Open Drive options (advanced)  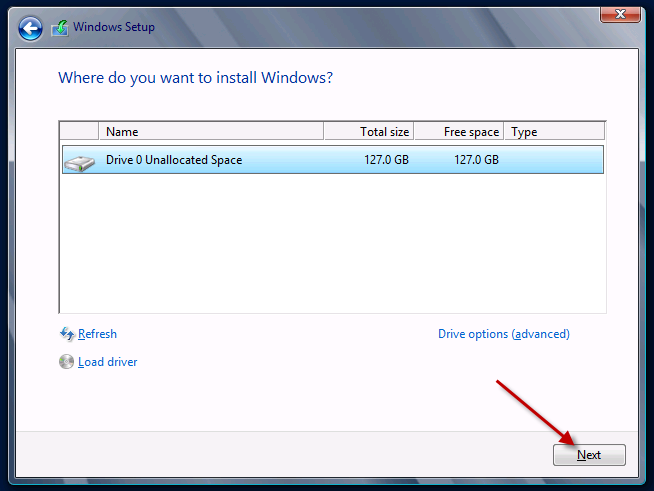[503, 334]
